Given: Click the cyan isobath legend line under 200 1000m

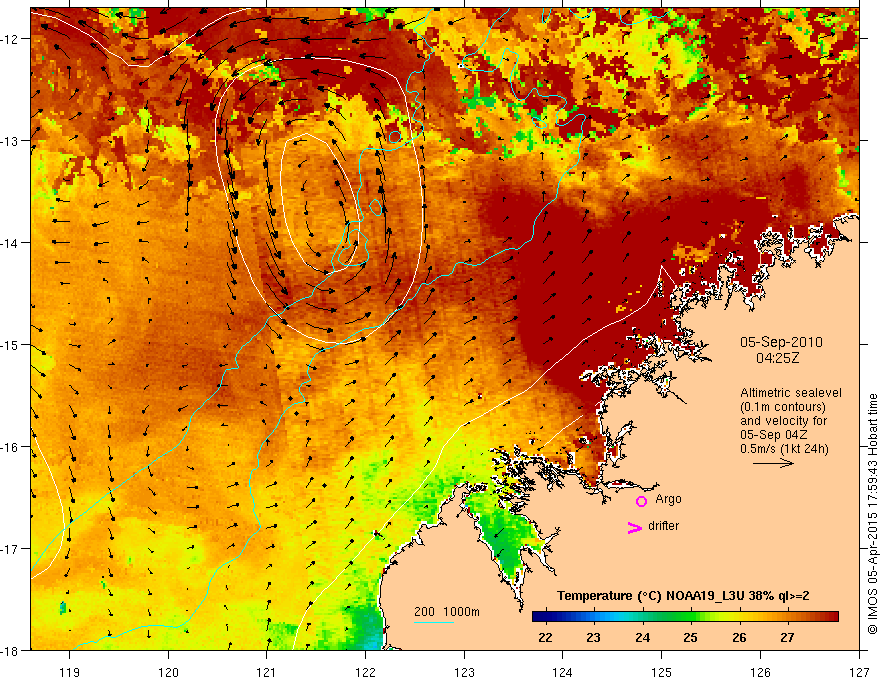Looking at the screenshot, I should point(434,622).
